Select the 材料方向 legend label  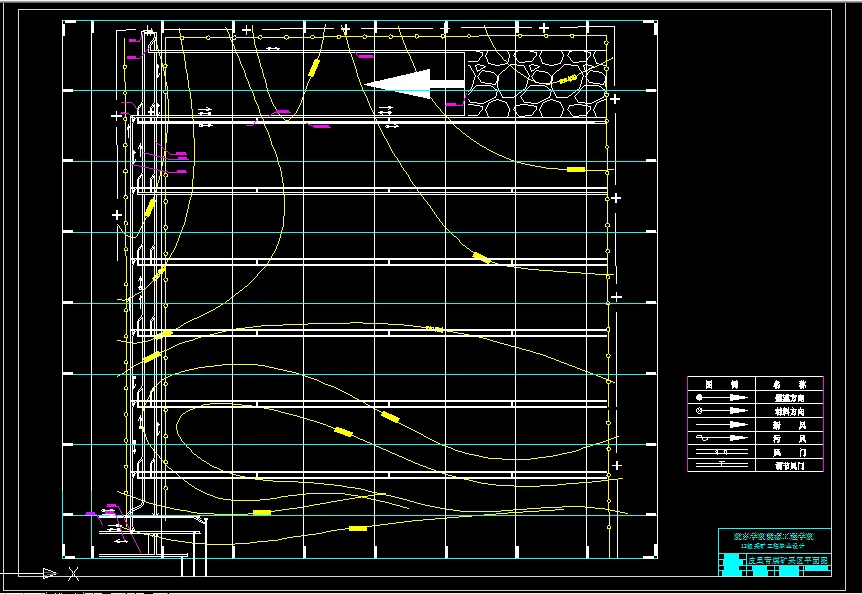pos(789,411)
